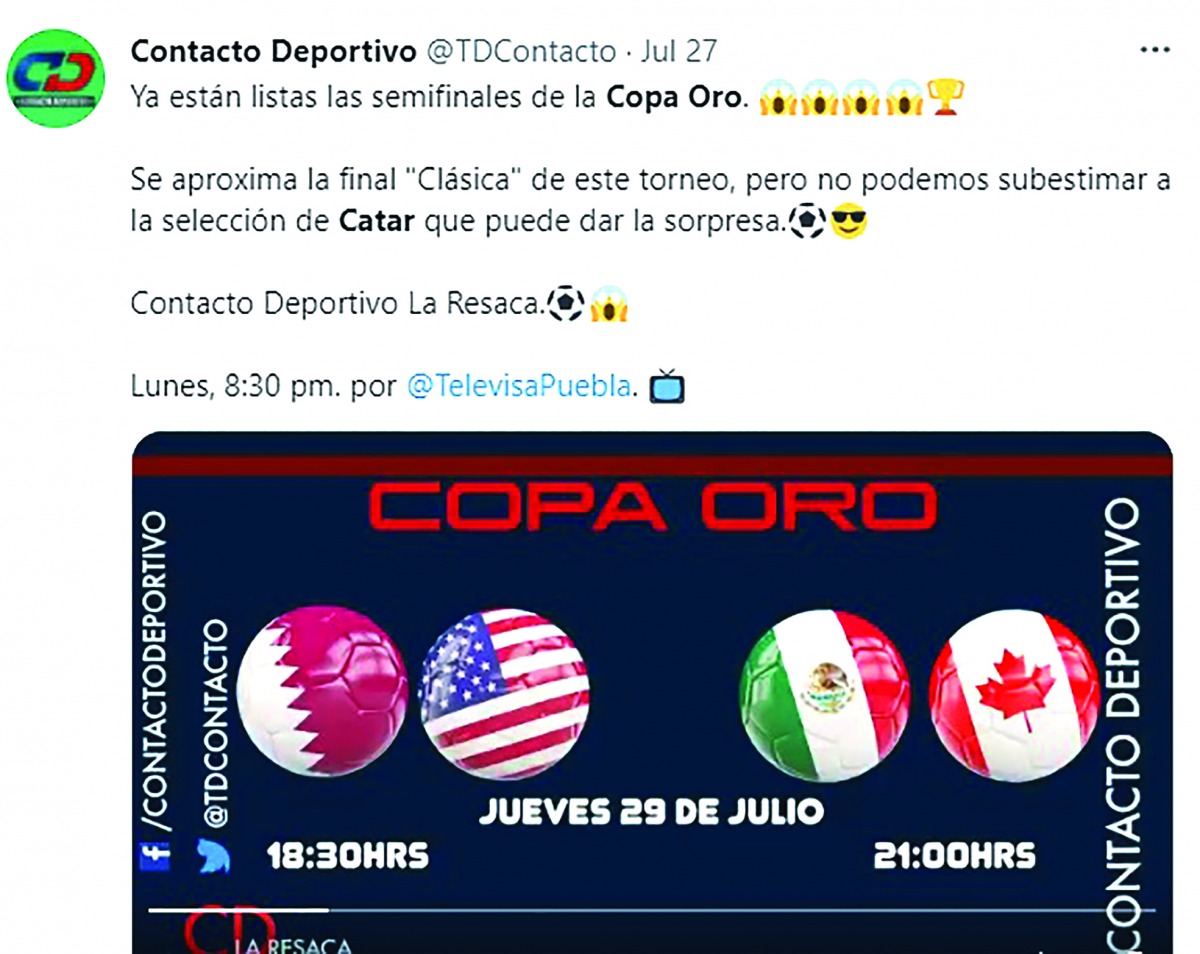Click the CD La Resaca logo

pyautogui.click(x=265, y=933)
